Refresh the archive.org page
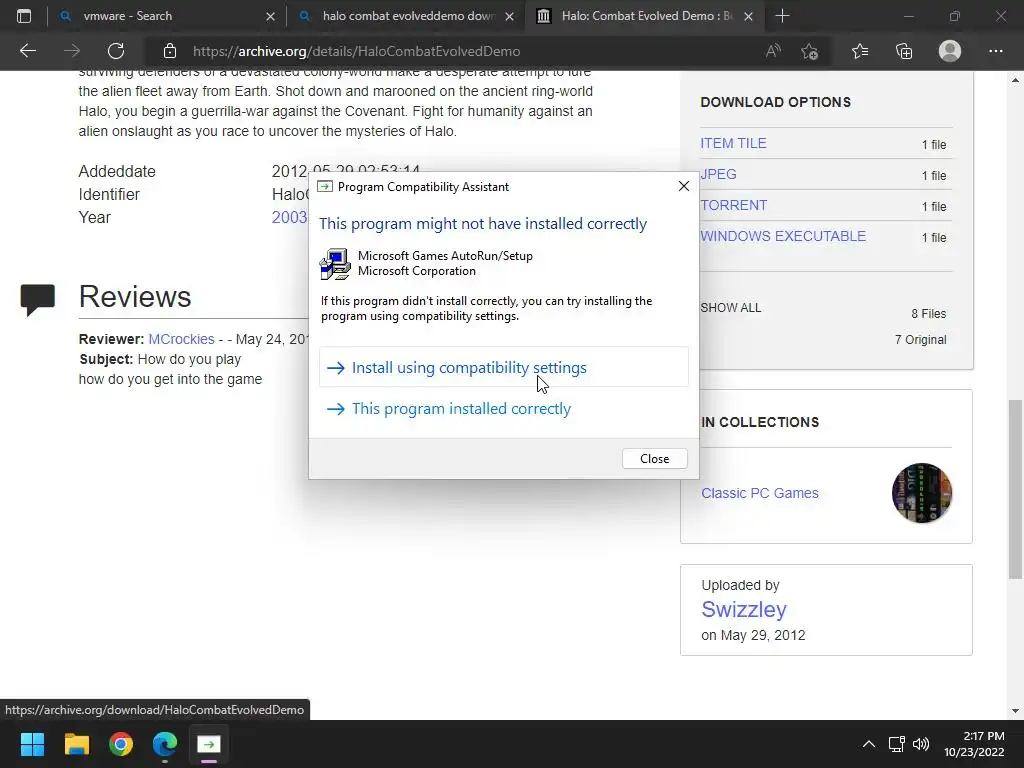The image size is (1024, 768). (x=116, y=51)
